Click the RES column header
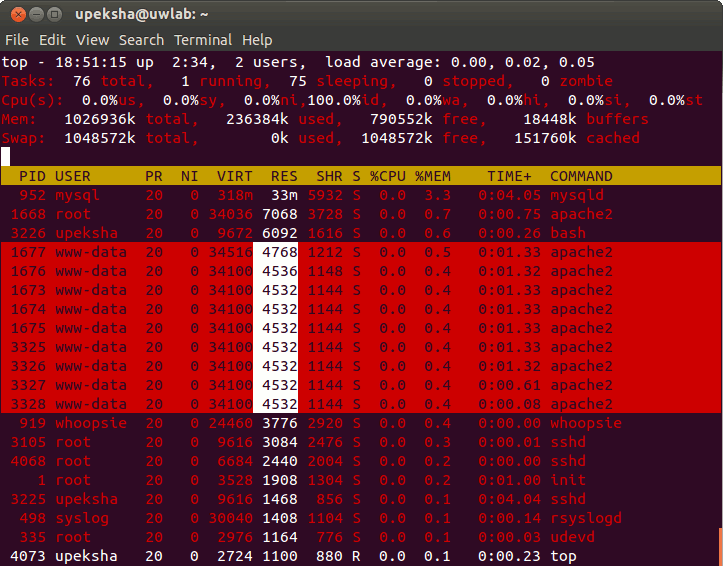 pyautogui.click(x=284, y=176)
